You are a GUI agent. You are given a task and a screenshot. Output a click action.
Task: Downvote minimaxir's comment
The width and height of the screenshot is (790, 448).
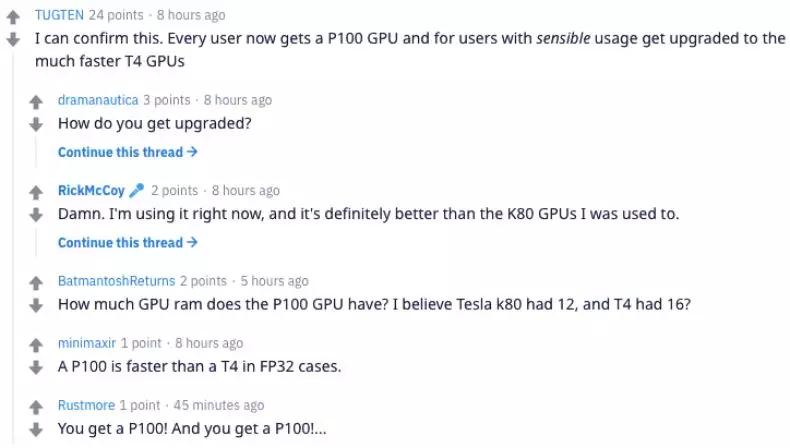coord(36,366)
